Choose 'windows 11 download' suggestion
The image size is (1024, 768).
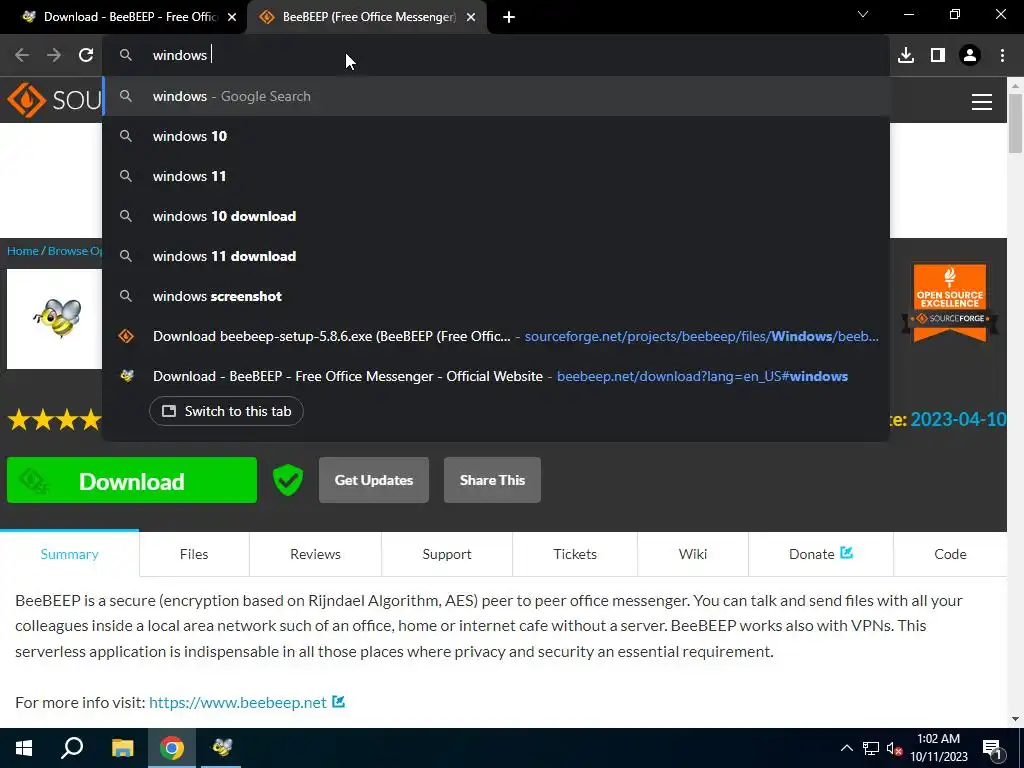coord(496,256)
